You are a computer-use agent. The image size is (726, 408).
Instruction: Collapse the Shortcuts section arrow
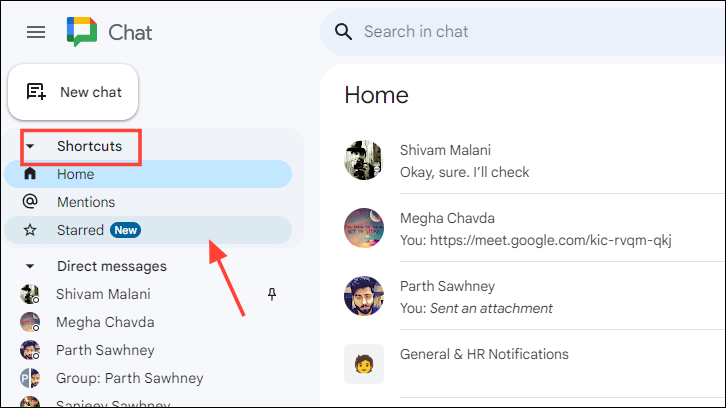click(x=30, y=146)
